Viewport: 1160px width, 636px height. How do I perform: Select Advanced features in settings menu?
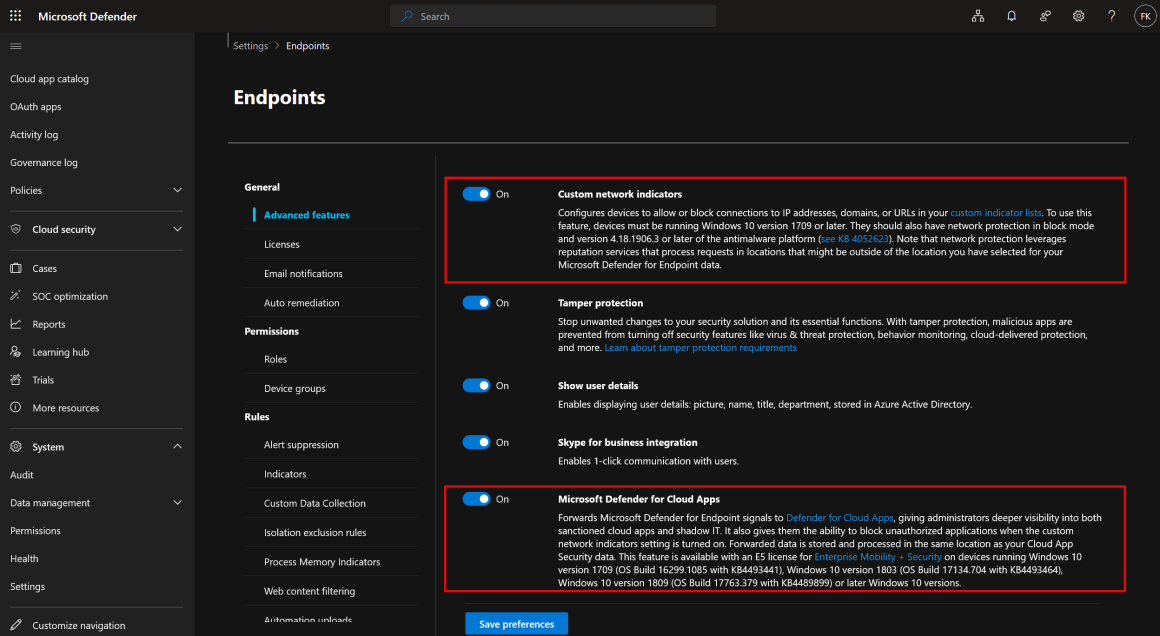(x=306, y=215)
